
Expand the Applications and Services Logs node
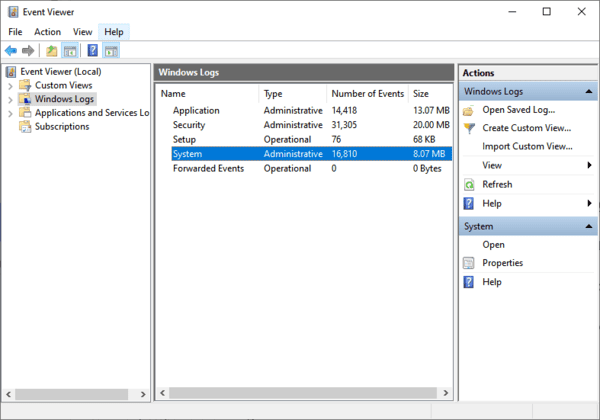pyautogui.click(x=10, y=113)
